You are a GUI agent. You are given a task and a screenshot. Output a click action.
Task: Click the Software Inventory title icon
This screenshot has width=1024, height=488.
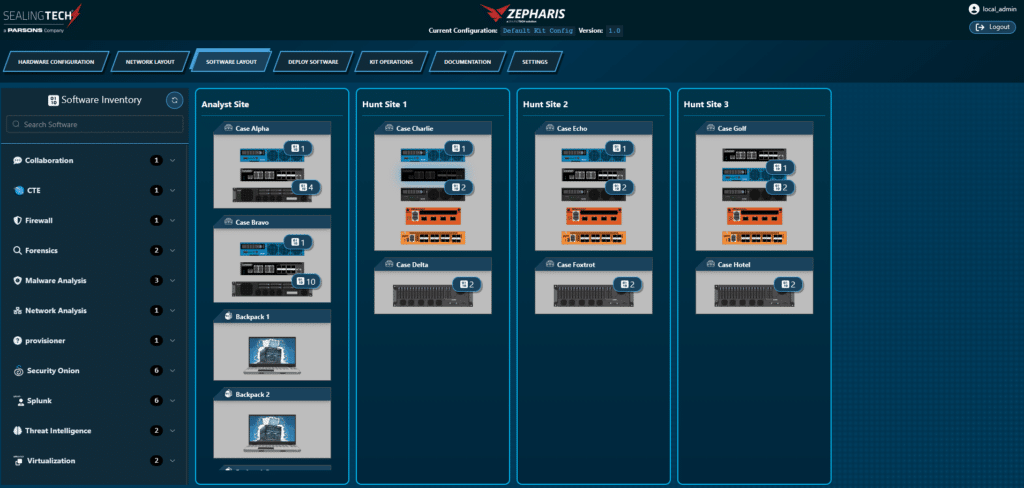(x=53, y=101)
